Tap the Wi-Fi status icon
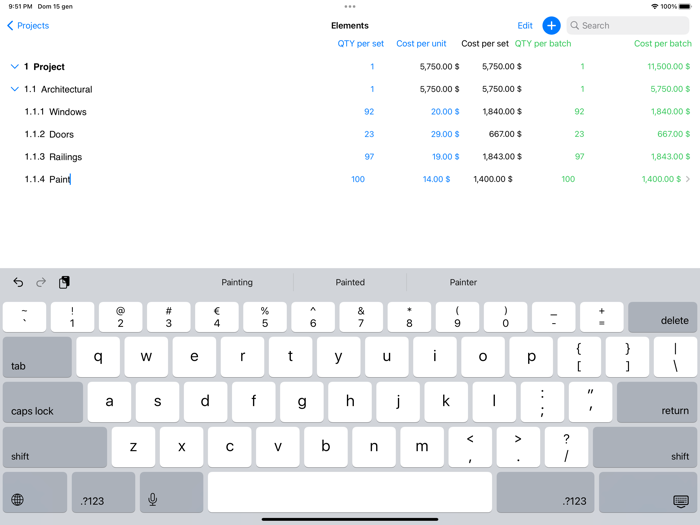 point(654,6)
